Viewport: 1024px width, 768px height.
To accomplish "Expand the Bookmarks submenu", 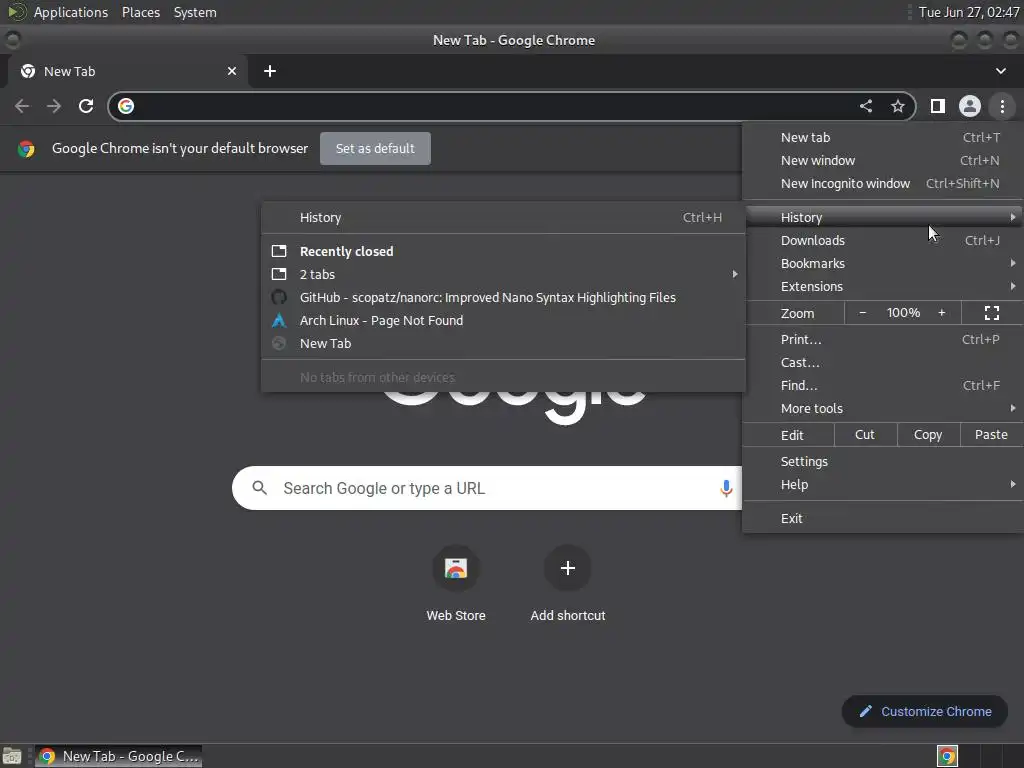I will tap(883, 263).
